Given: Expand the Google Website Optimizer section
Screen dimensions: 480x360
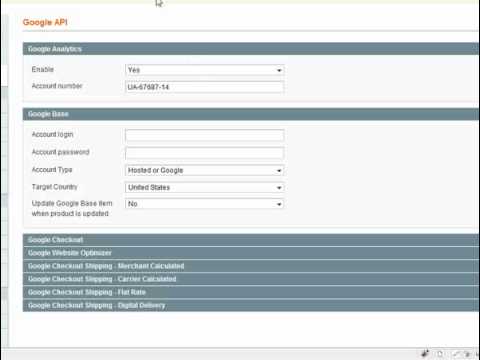Looking at the screenshot, I should (251, 253).
